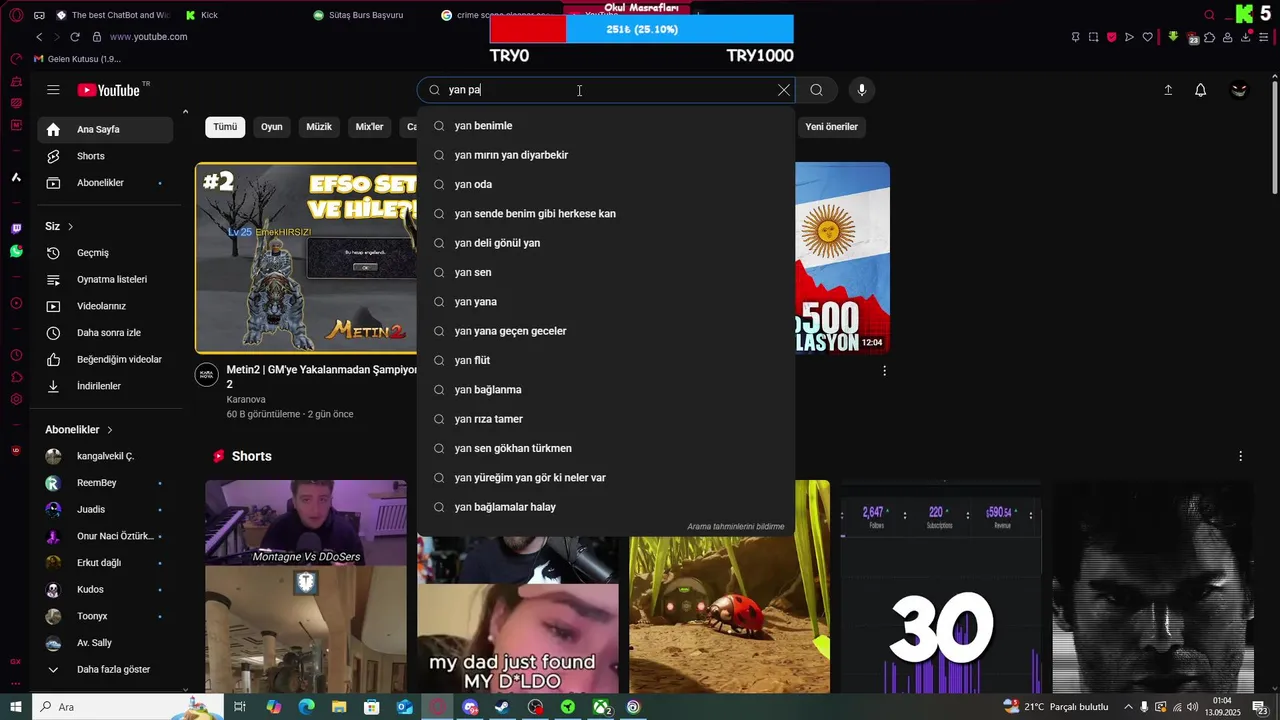Image resolution: width=1280 pixels, height=720 pixels.
Task: Select the 'Tümü' filter chip
Action: 225,127
